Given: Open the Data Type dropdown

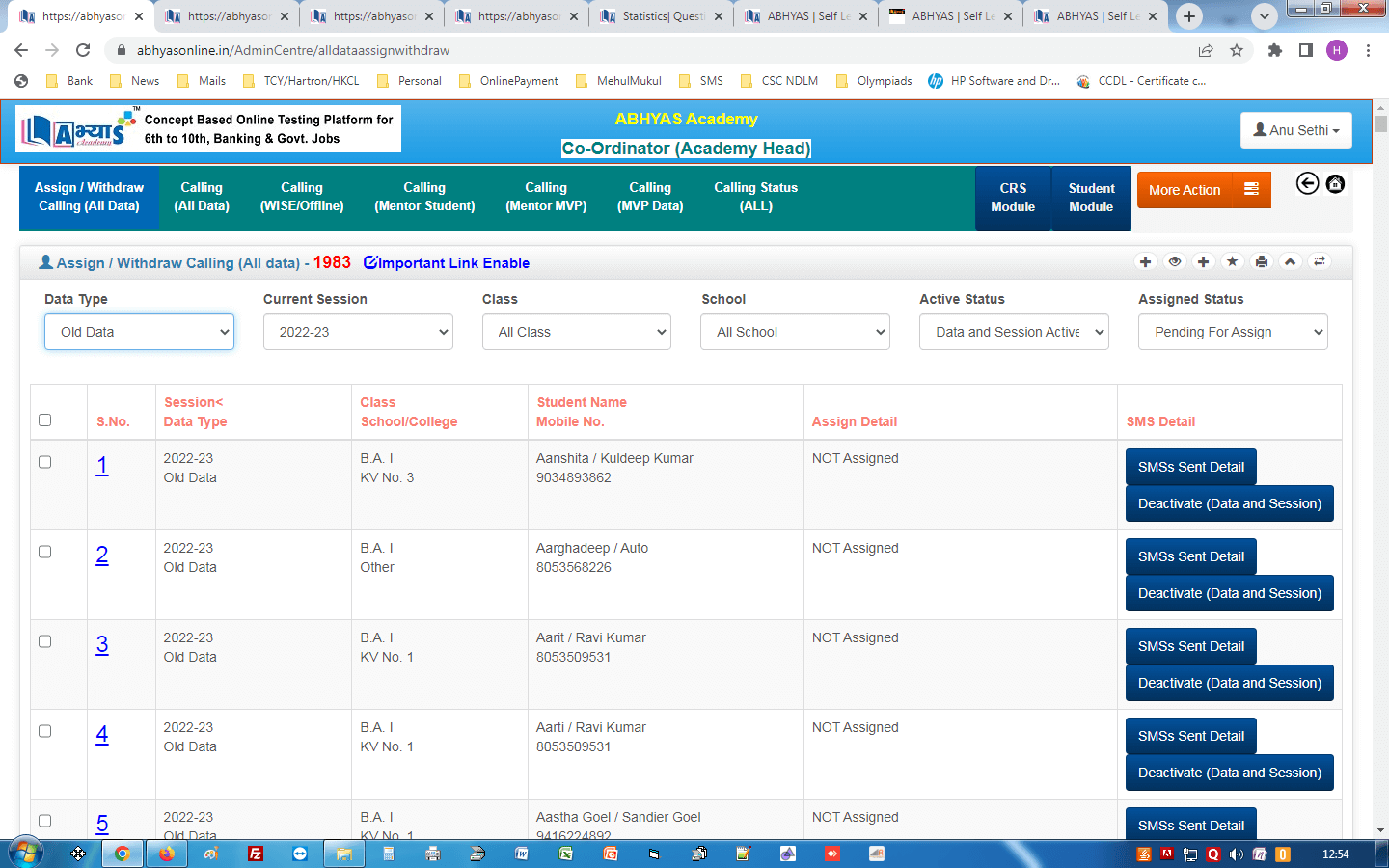Looking at the screenshot, I should pos(139,332).
